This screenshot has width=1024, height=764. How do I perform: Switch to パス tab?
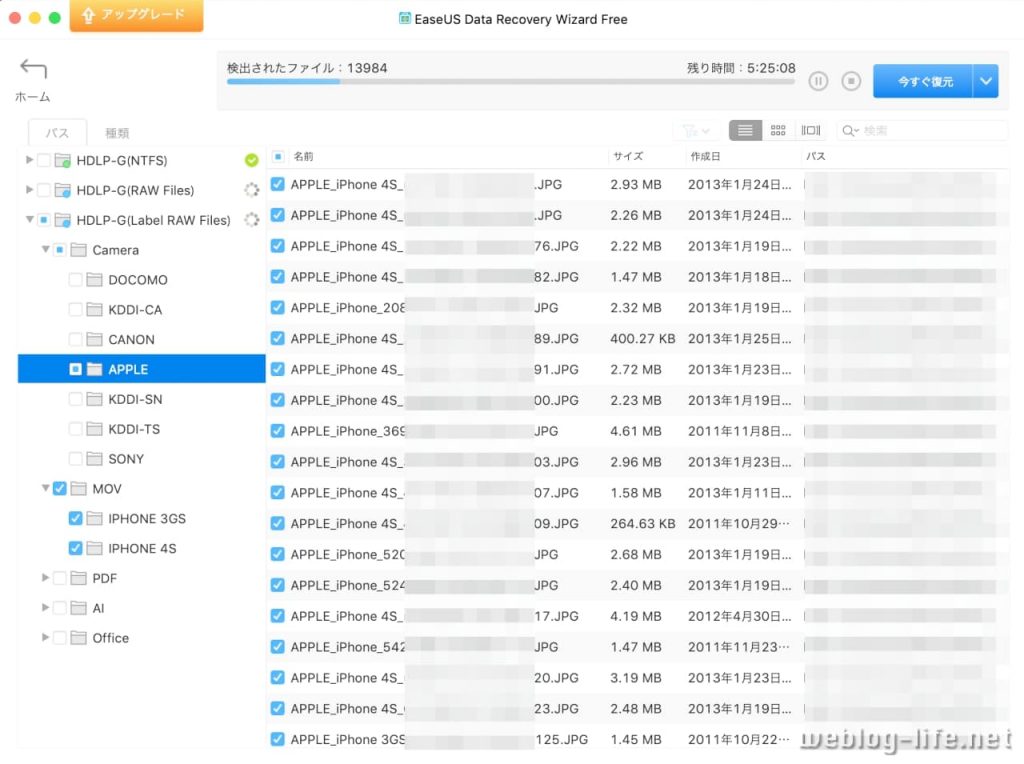click(57, 133)
